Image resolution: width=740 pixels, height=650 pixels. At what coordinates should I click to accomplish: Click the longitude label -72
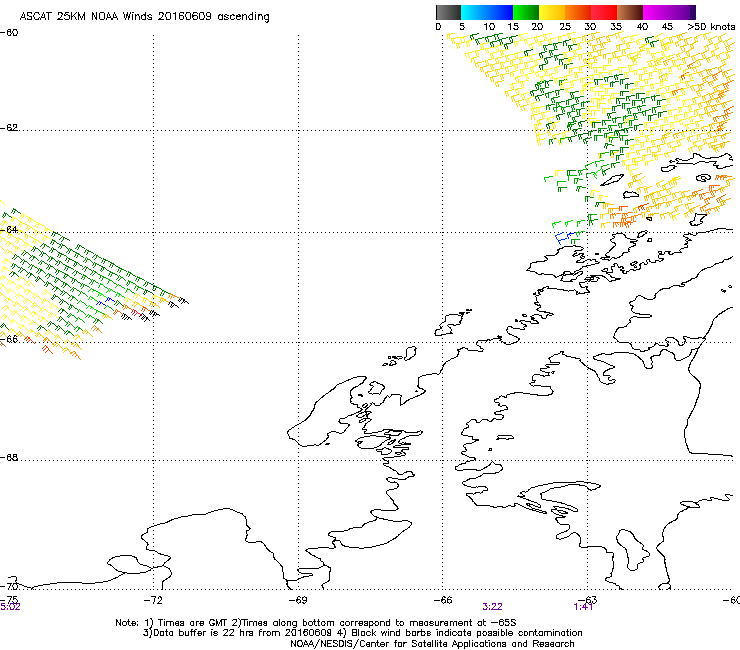(153, 600)
